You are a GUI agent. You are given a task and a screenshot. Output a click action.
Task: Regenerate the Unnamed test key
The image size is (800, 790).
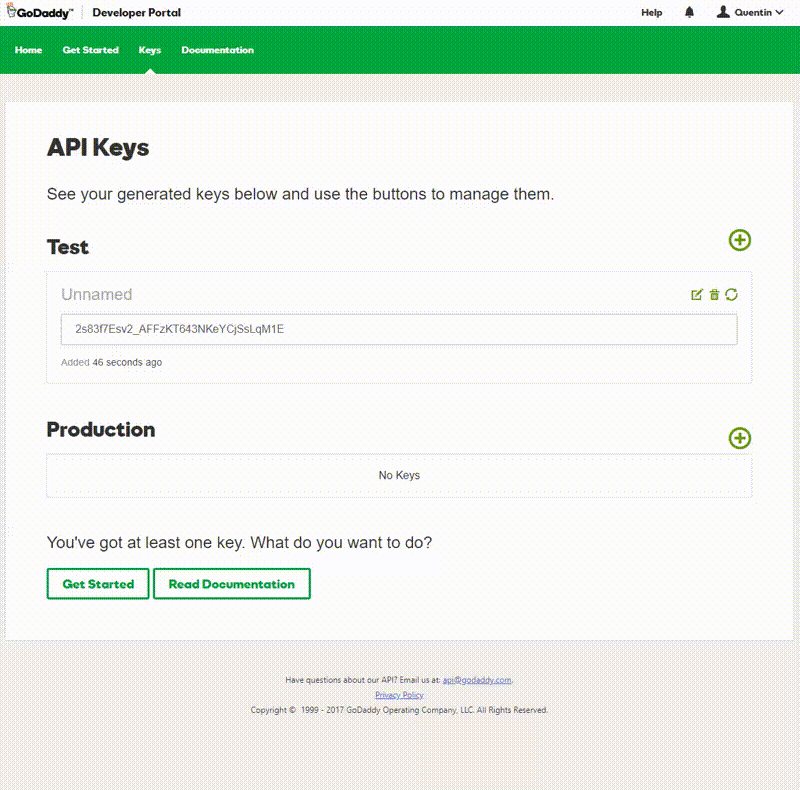(x=731, y=293)
